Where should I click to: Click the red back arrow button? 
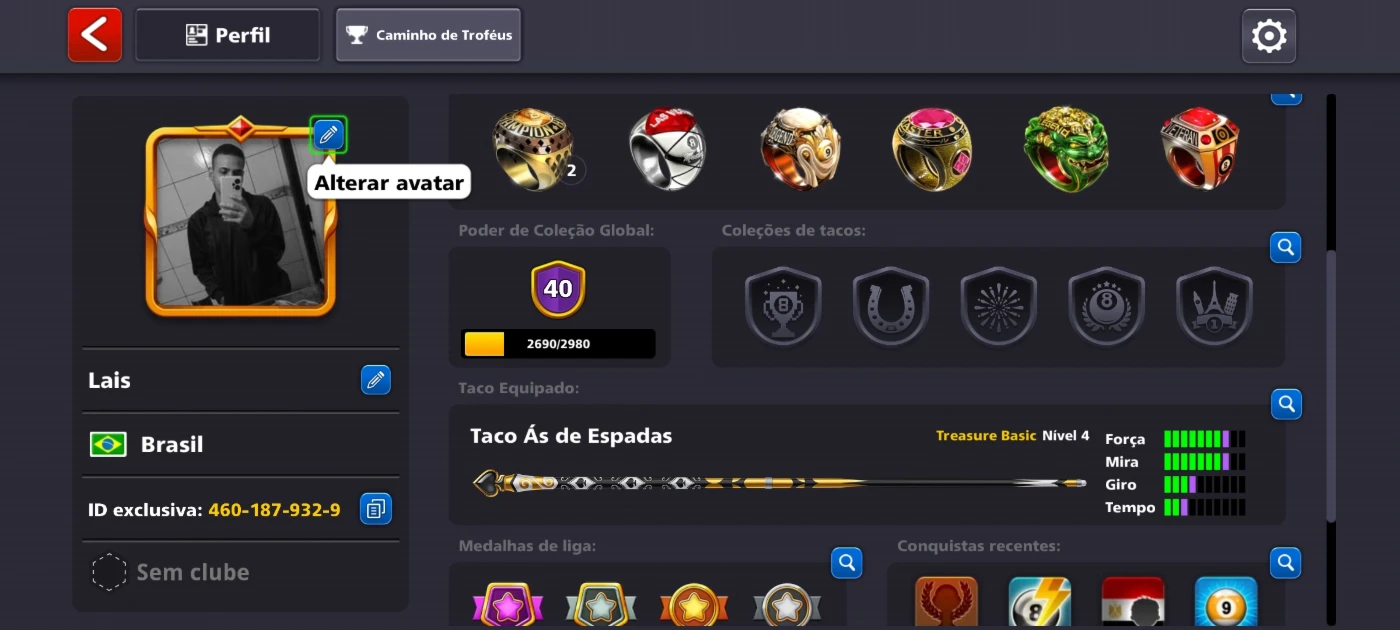[x=95, y=35]
